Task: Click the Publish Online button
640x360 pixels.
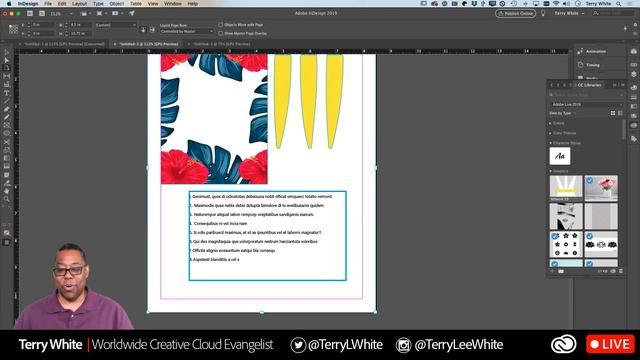Action: (516, 13)
